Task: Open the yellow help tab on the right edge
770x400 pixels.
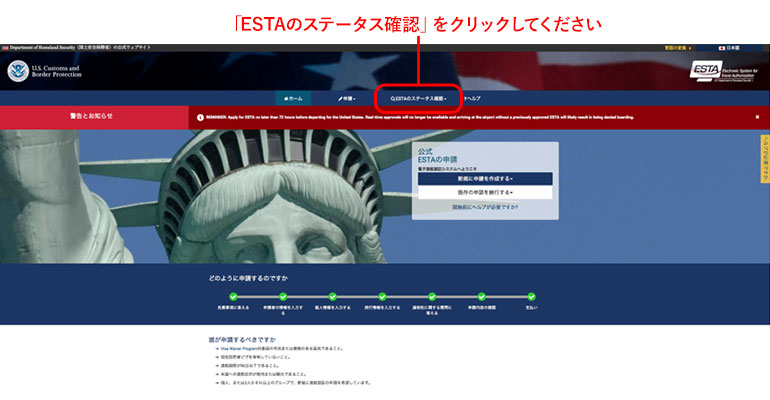Action: coord(765,159)
